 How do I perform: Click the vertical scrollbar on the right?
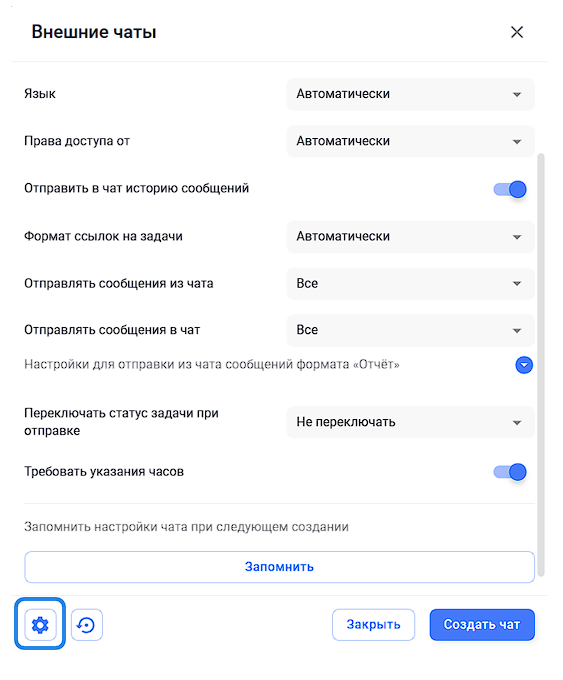tap(540, 364)
